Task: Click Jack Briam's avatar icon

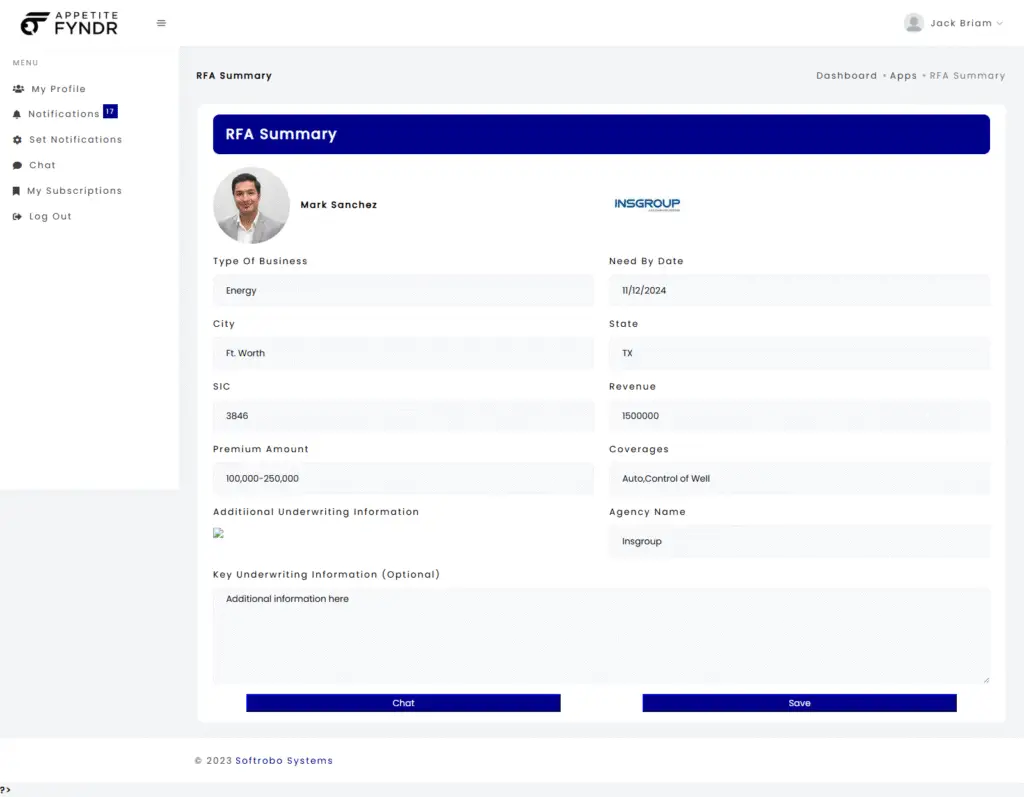Action: [x=914, y=23]
